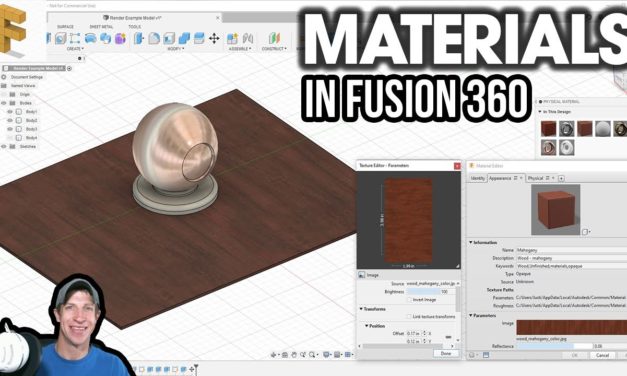
Task: Open the Physical tab
Action: pos(540,178)
